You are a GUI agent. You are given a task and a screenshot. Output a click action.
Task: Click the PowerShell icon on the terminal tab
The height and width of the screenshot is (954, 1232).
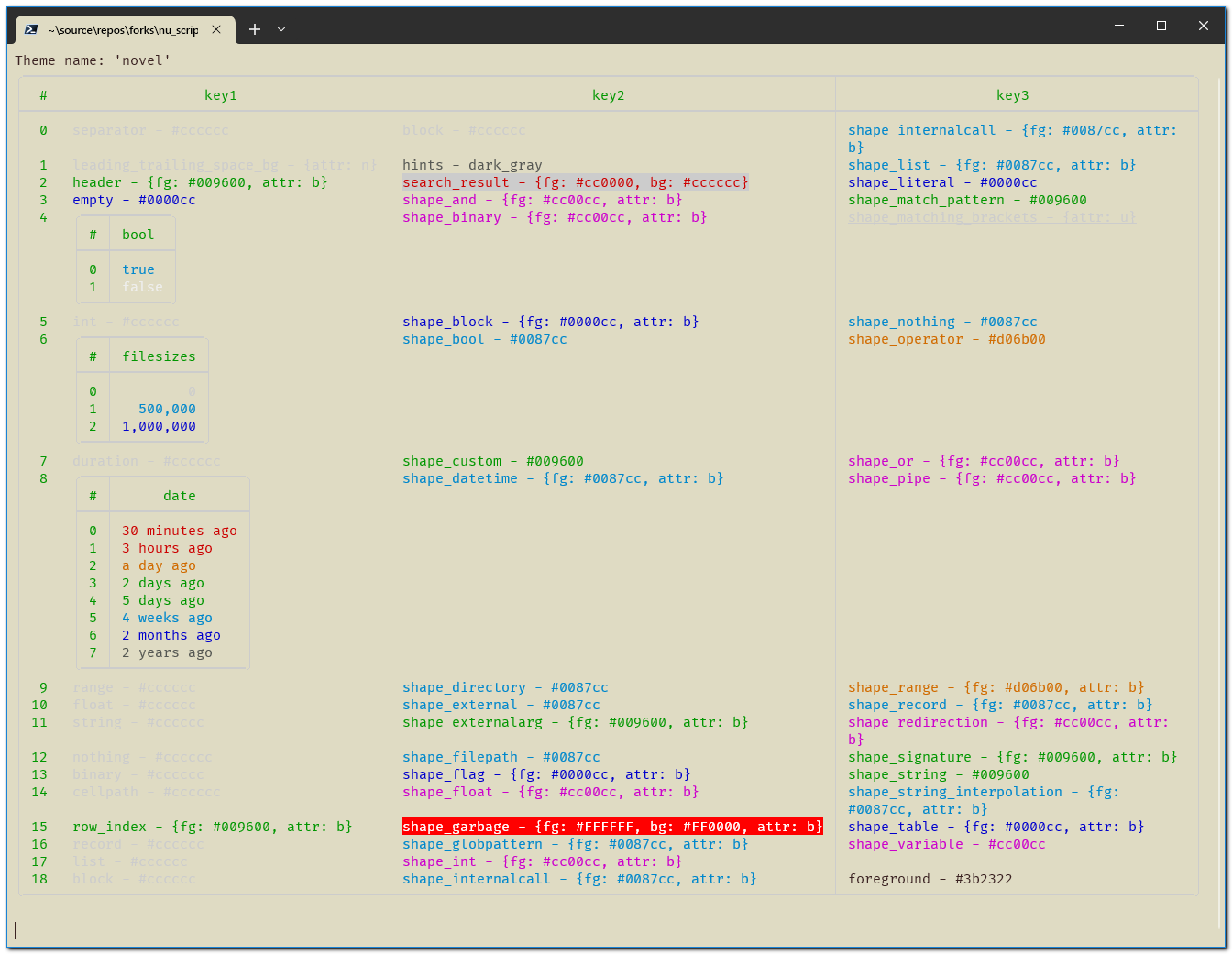point(31,29)
